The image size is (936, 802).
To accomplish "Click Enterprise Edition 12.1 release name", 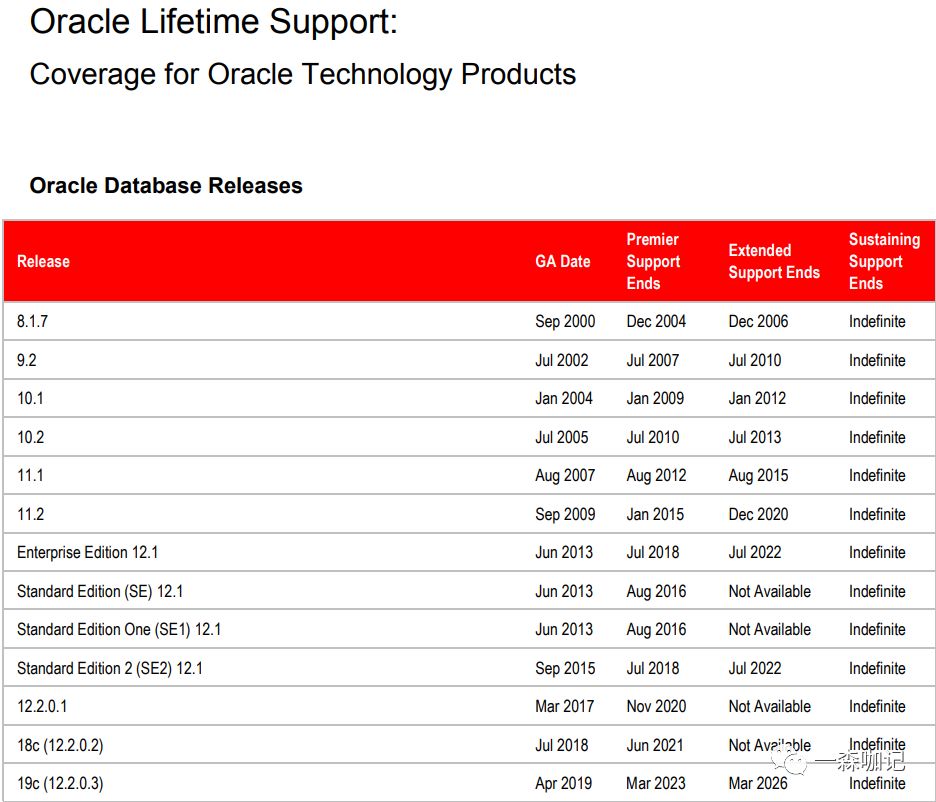I will click(x=87, y=553).
